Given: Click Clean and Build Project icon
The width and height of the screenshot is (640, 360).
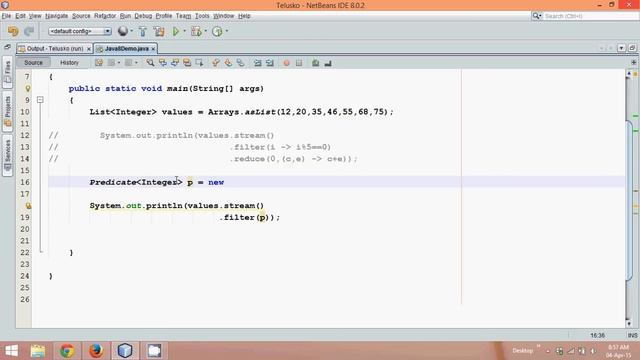Looking at the screenshot, I should coord(159,31).
